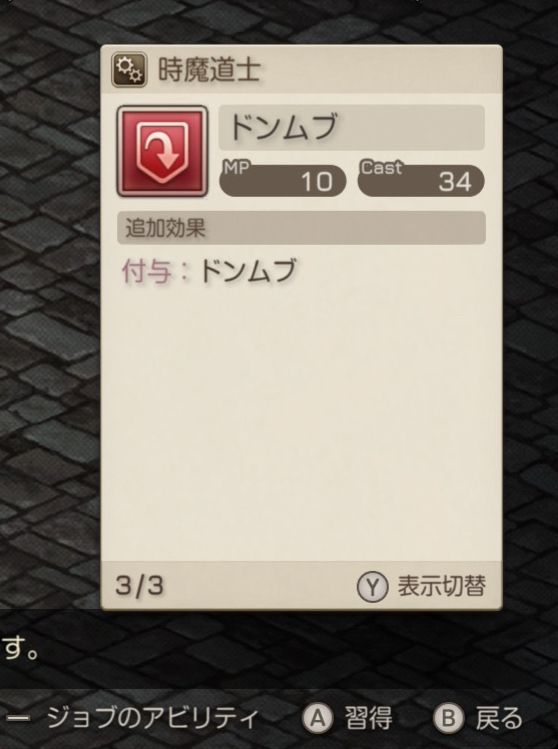
Task: Click the Cast label on speed badge
Action: point(381,167)
